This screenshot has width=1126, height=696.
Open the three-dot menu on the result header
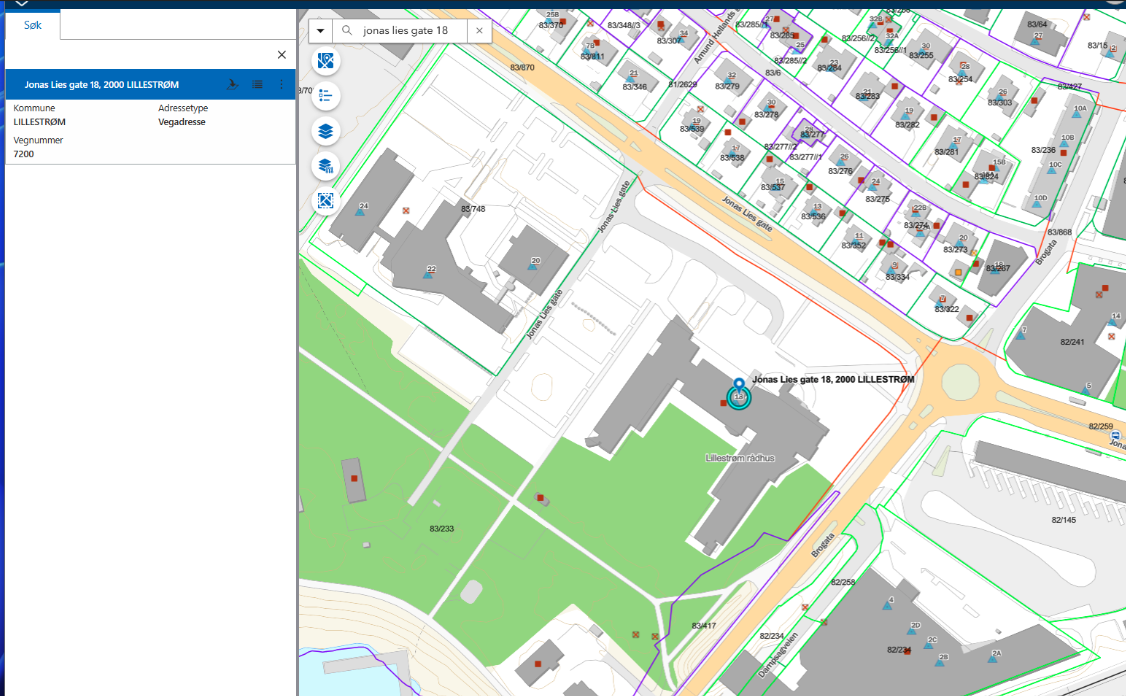[281, 85]
